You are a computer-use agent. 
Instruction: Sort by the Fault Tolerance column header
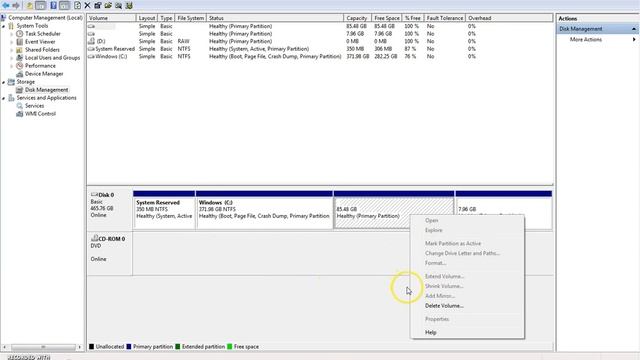(x=444, y=18)
